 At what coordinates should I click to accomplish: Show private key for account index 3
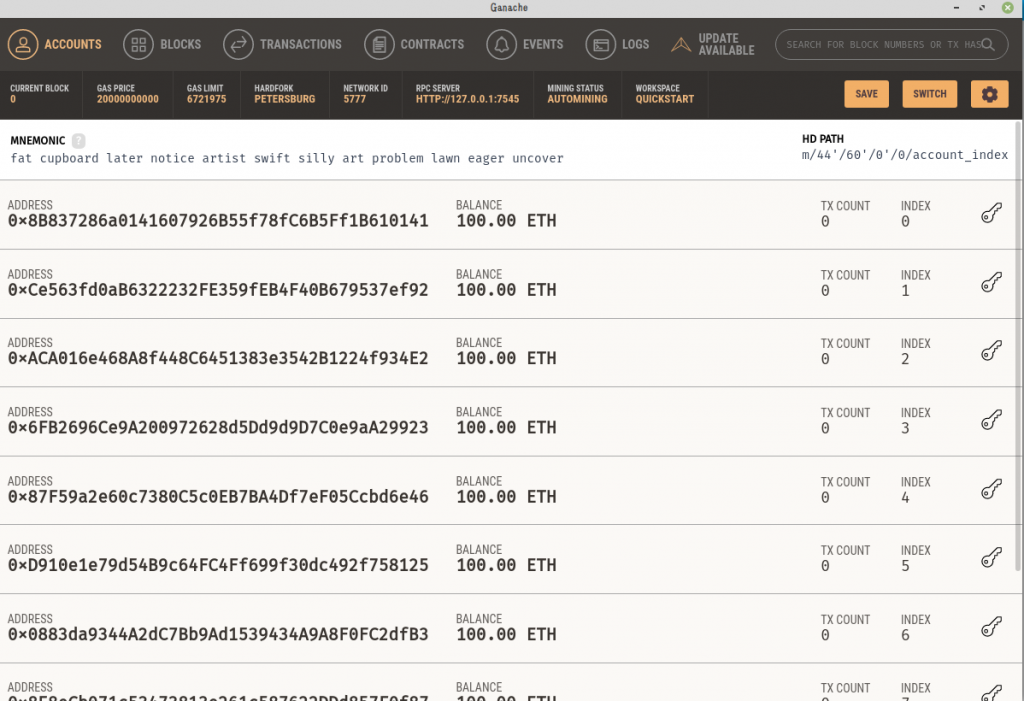click(x=991, y=420)
